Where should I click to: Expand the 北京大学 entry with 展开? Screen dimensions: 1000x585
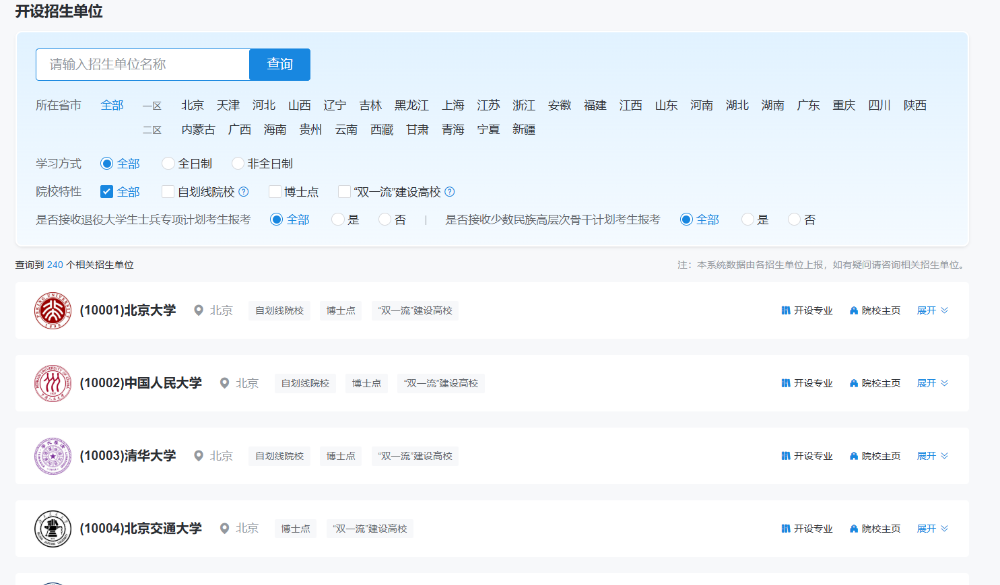(x=932, y=311)
